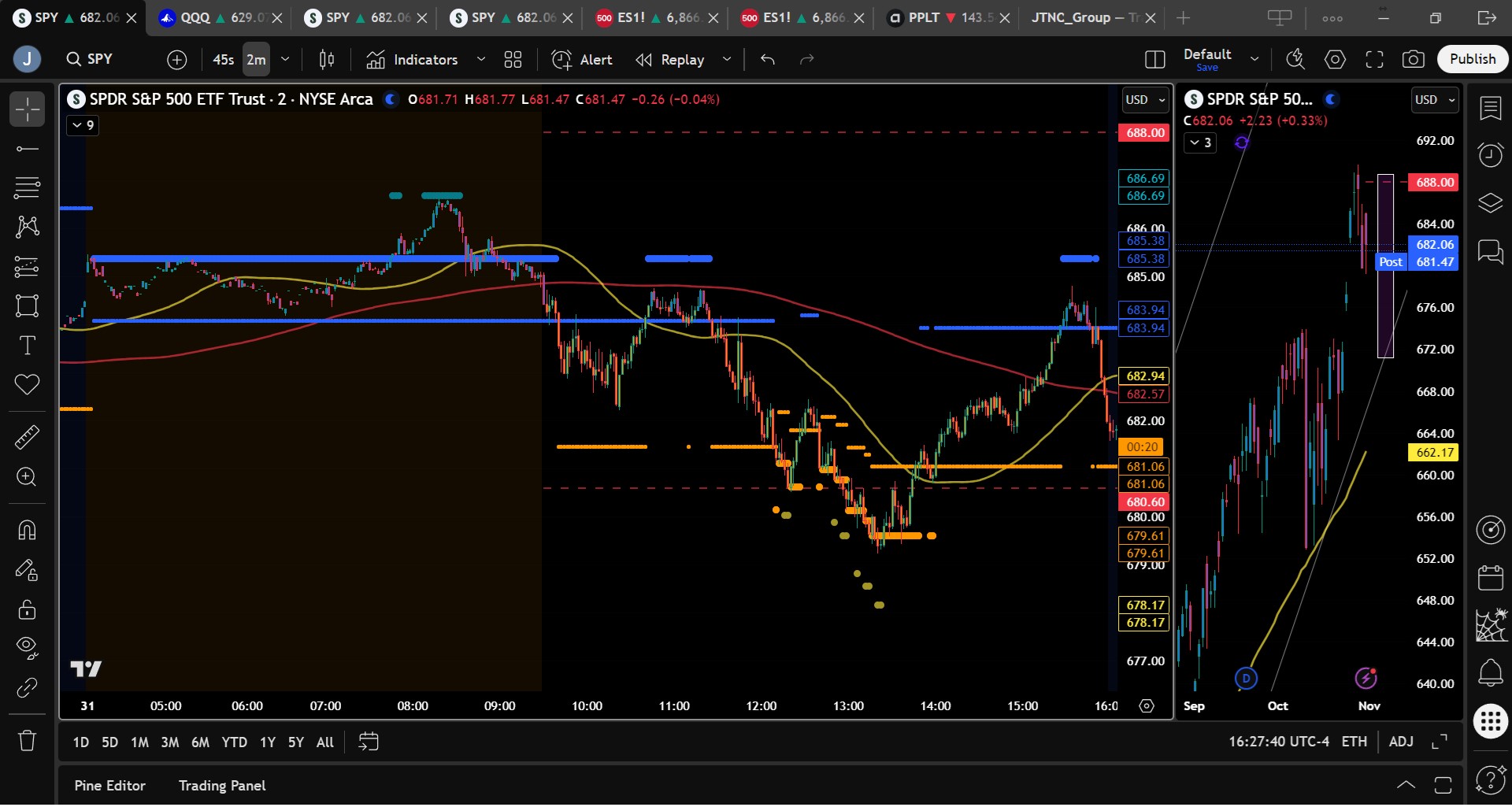Collapse the 9 indicators legend

83,125
